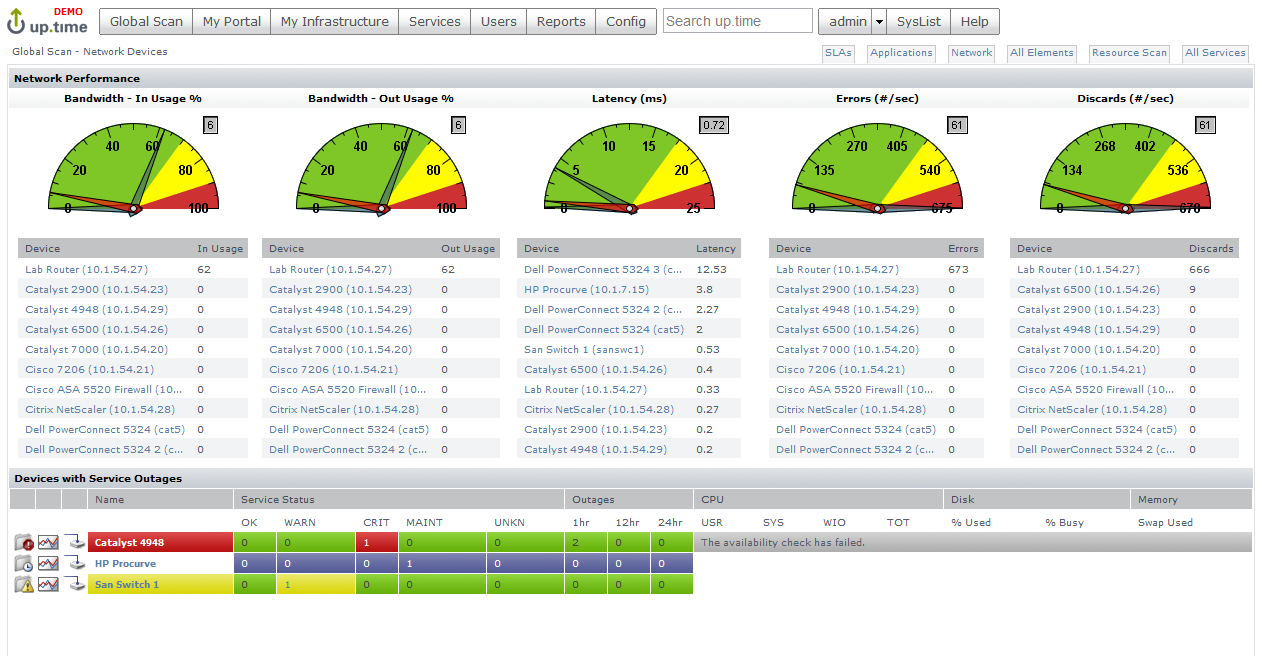This screenshot has height=656, width=1262.
Task: Click the up.time logo
Action: 48,20
